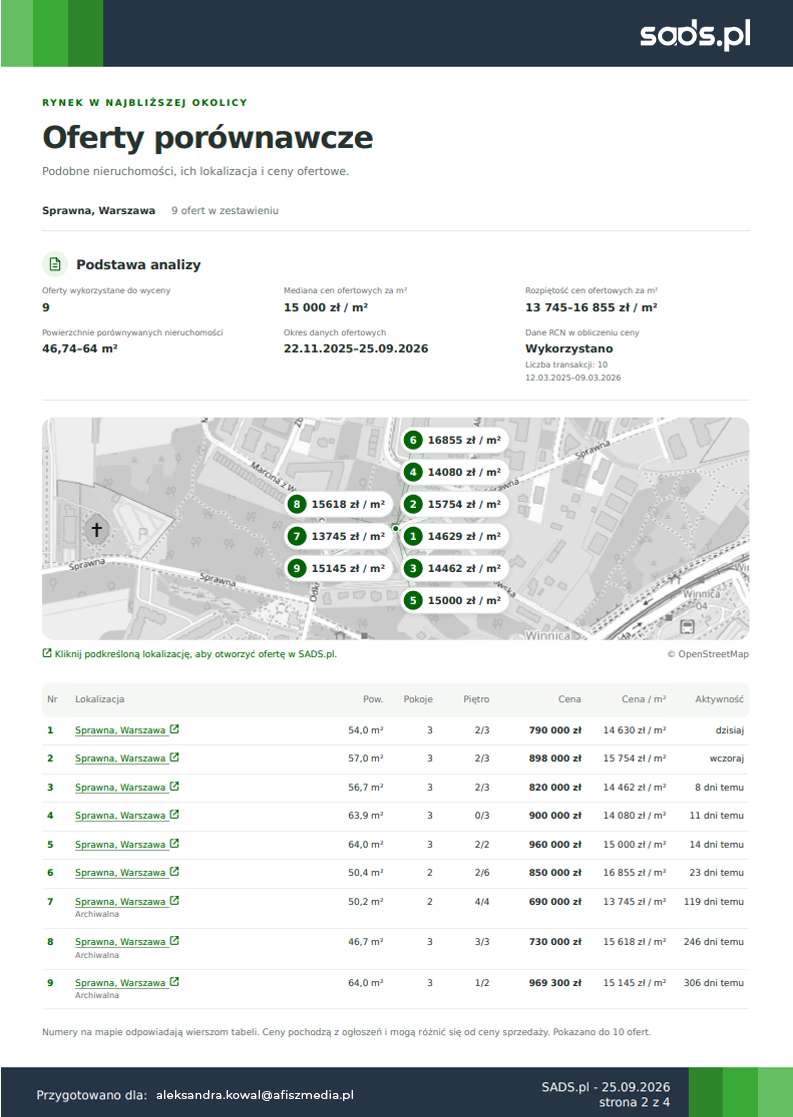Open Sprawna, Warszawa link in row 6

point(120,873)
